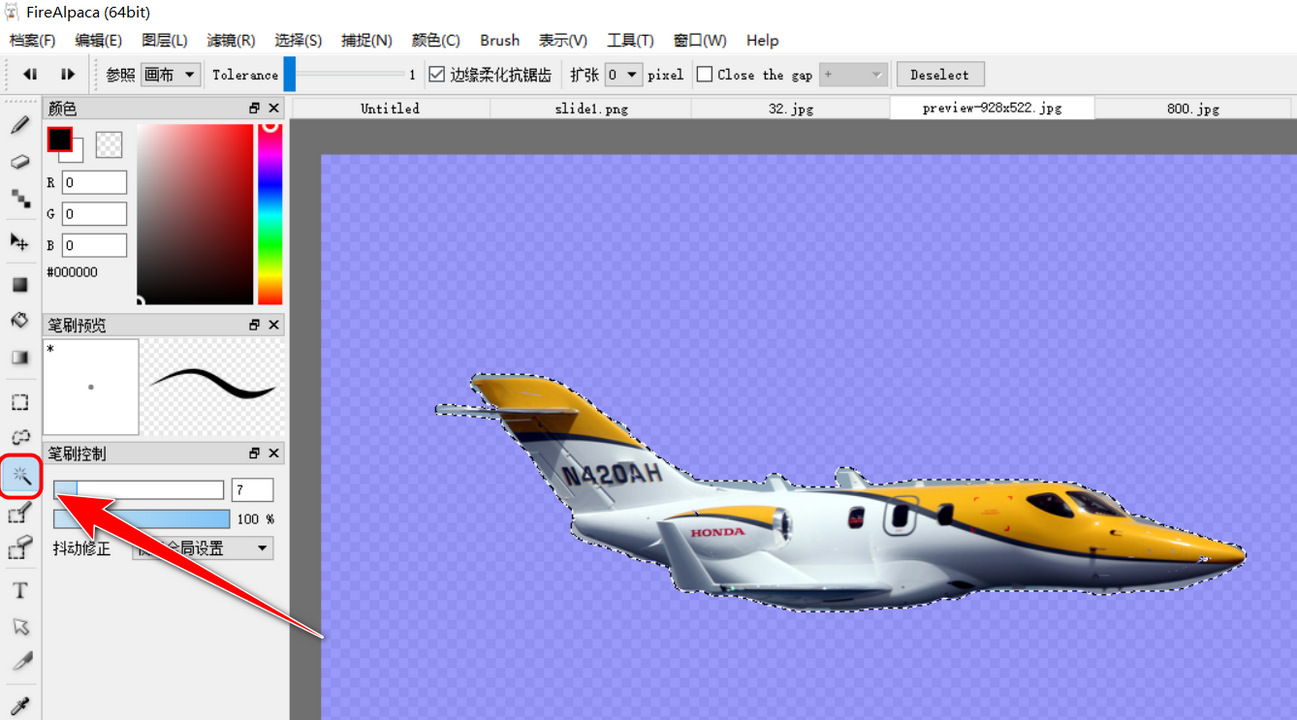Click the Deselect button
The height and width of the screenshot is (720, 1297).
[940, 74]
